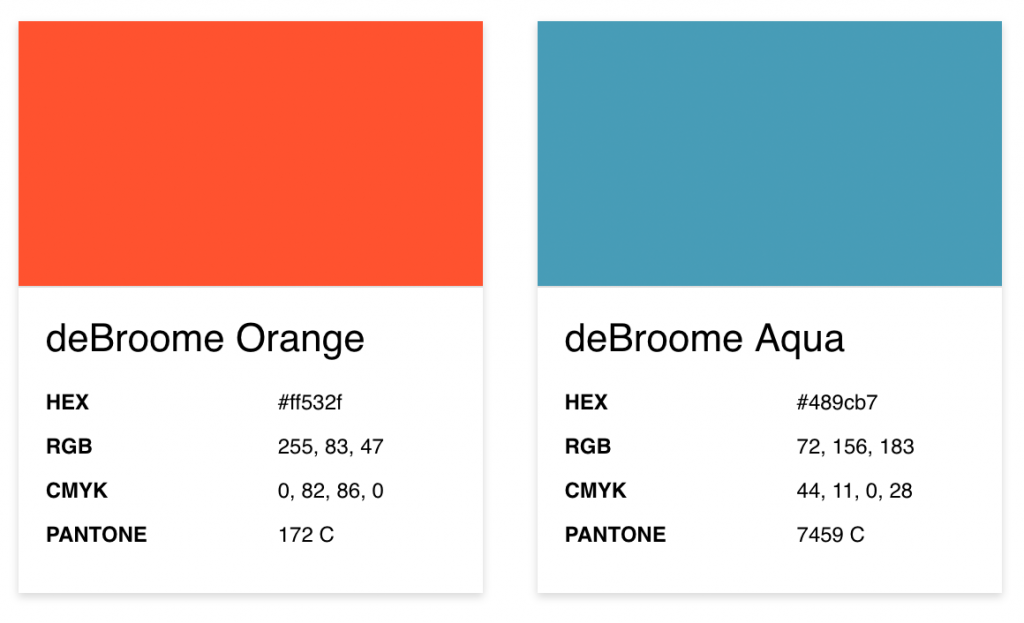Click the orange hex value #ff532f

click(310, 402)
